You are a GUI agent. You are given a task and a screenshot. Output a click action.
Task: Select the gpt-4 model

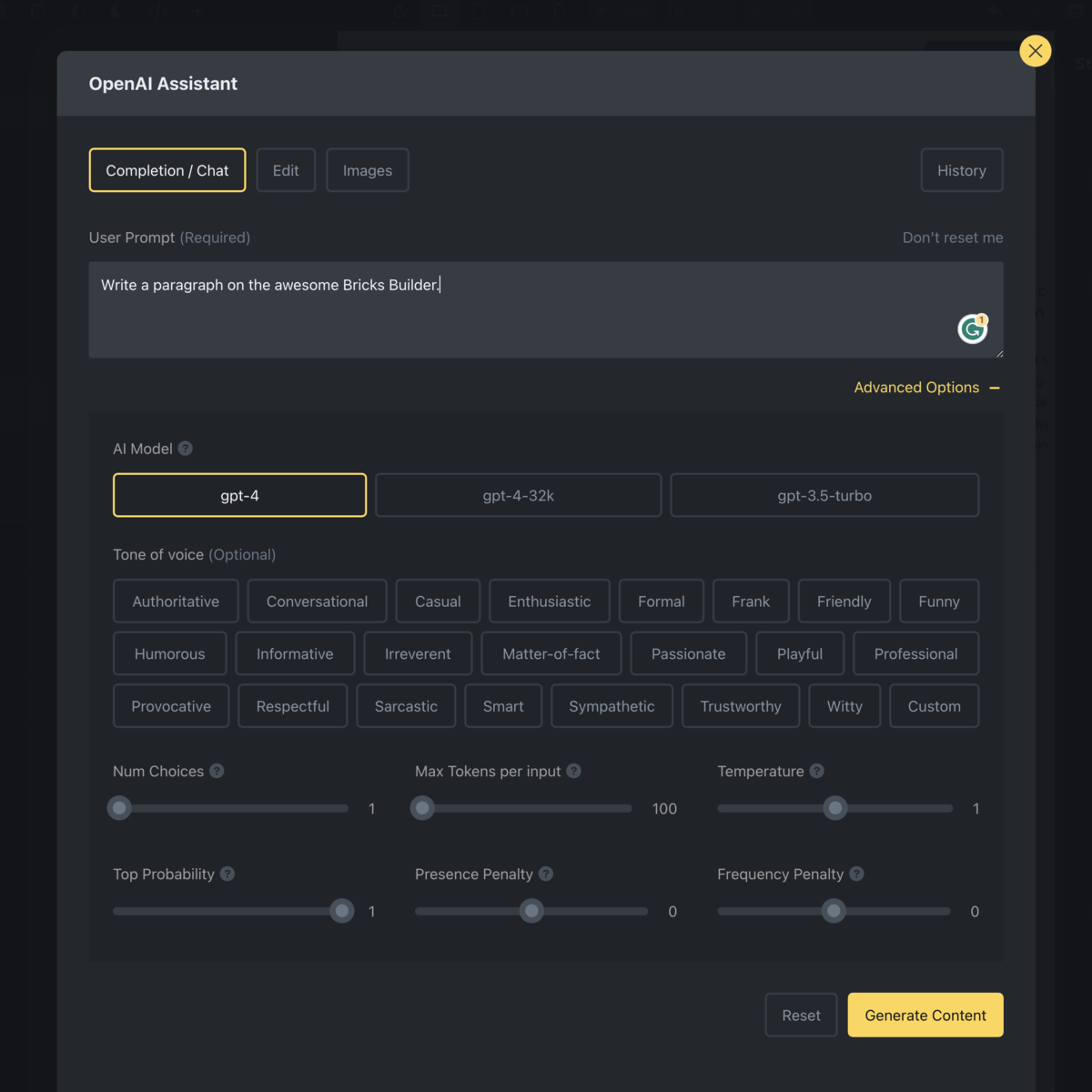click(x=240, y=495)
